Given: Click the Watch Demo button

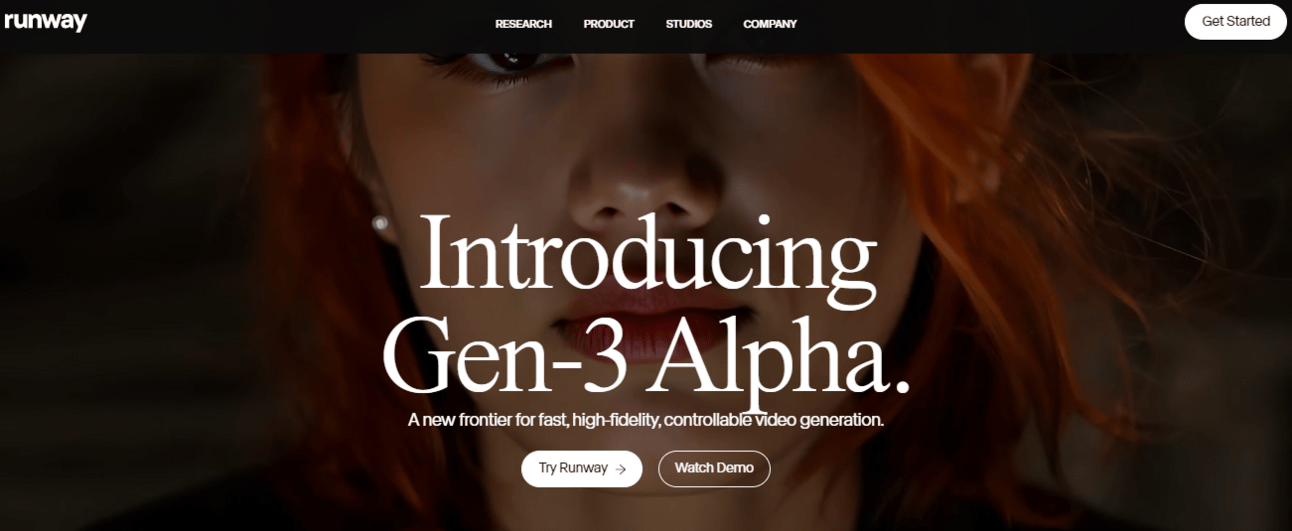Looking at the screenshot, I should coord(714,468).
